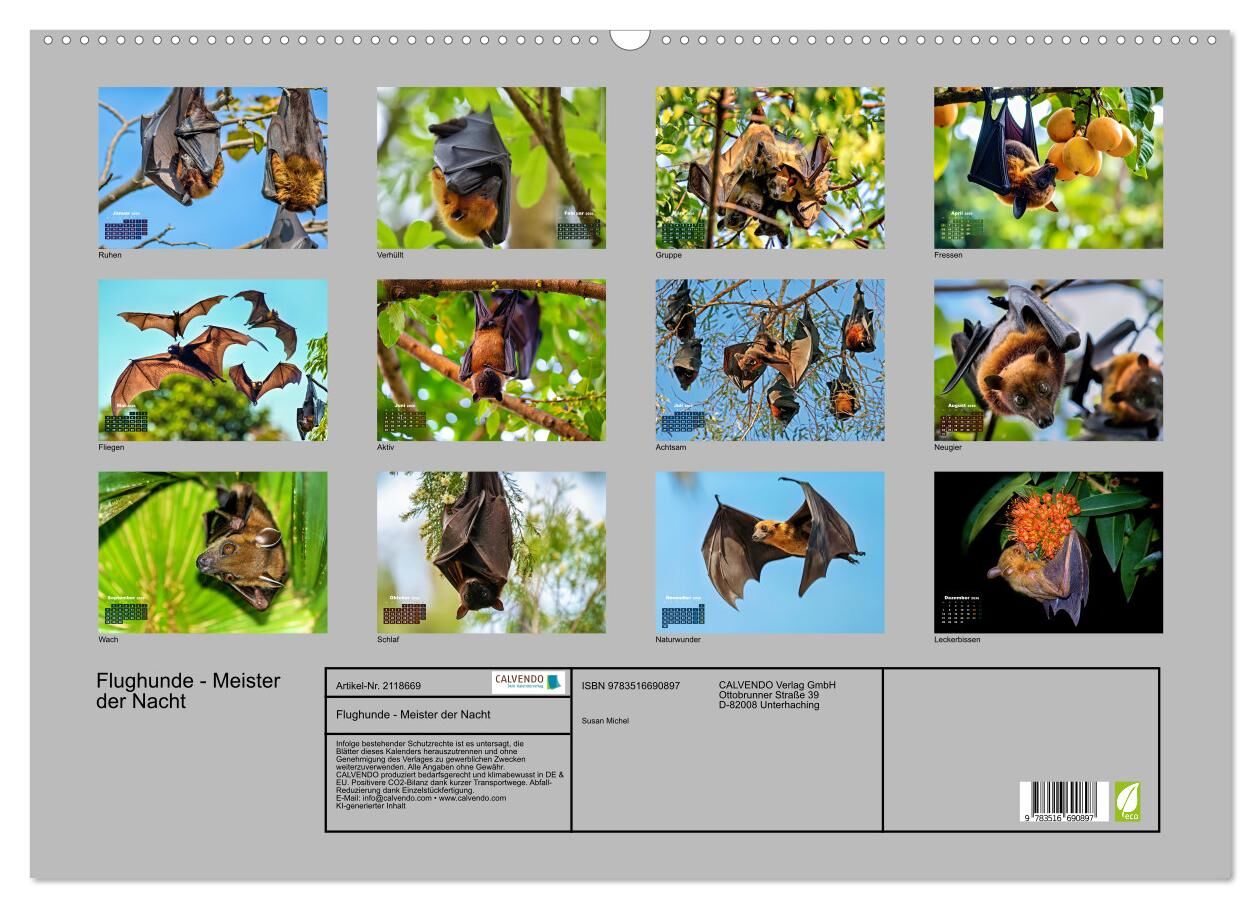Select the Gruppe bat photo
The width and height of the screenshot is (1260, 908).
click(x=770, y=167)
